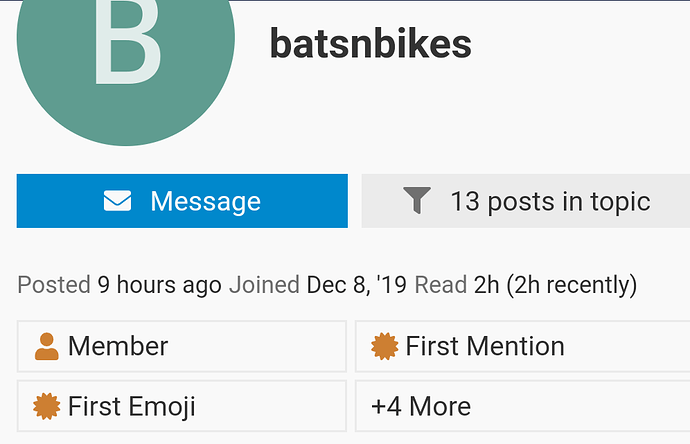Expand the +4 More badges
Image resolution: width=690 pixels, height=444 pixels.
click(x=420, y=407)
